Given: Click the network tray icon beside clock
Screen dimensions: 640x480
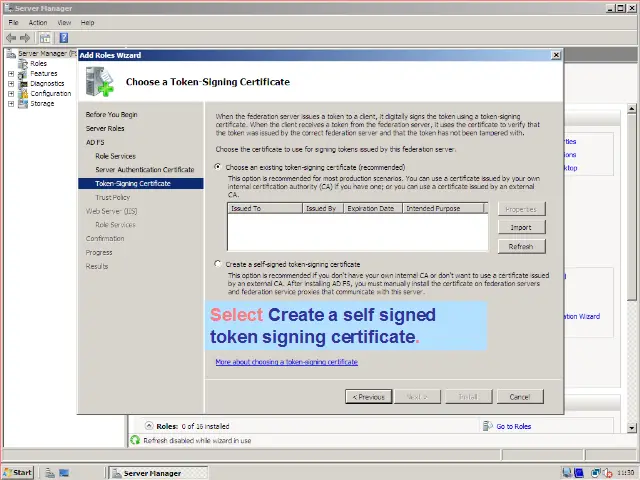Looking at the screenshot, I should point(596,473).
